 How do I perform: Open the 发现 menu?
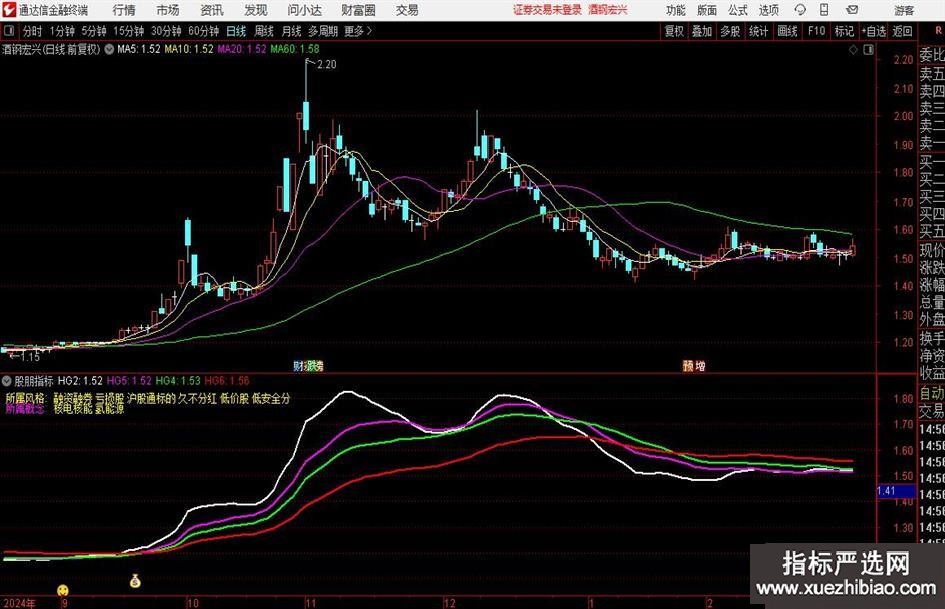coord(256,10)
